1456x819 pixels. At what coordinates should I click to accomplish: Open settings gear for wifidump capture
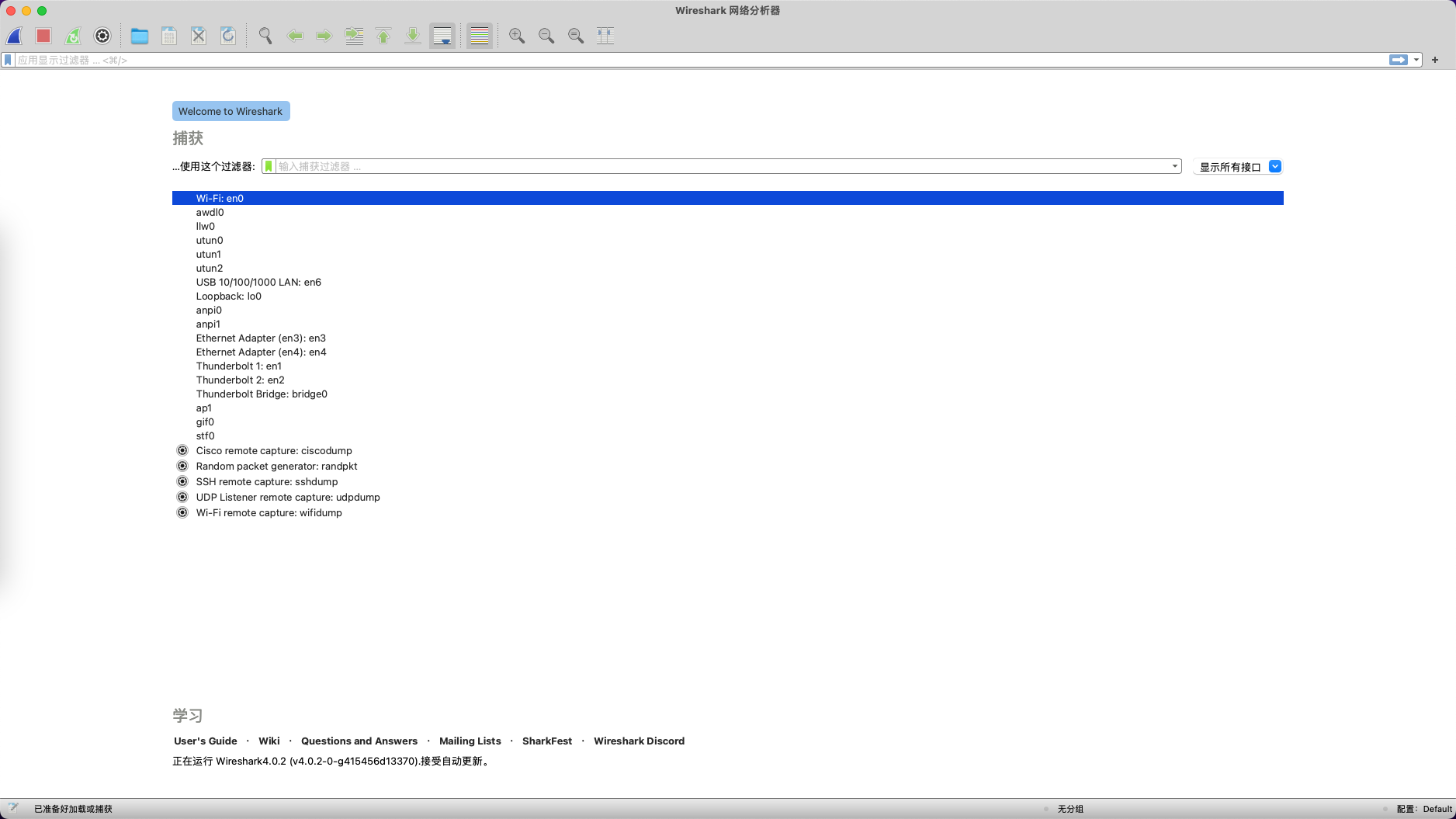click(x=182, y=512)
